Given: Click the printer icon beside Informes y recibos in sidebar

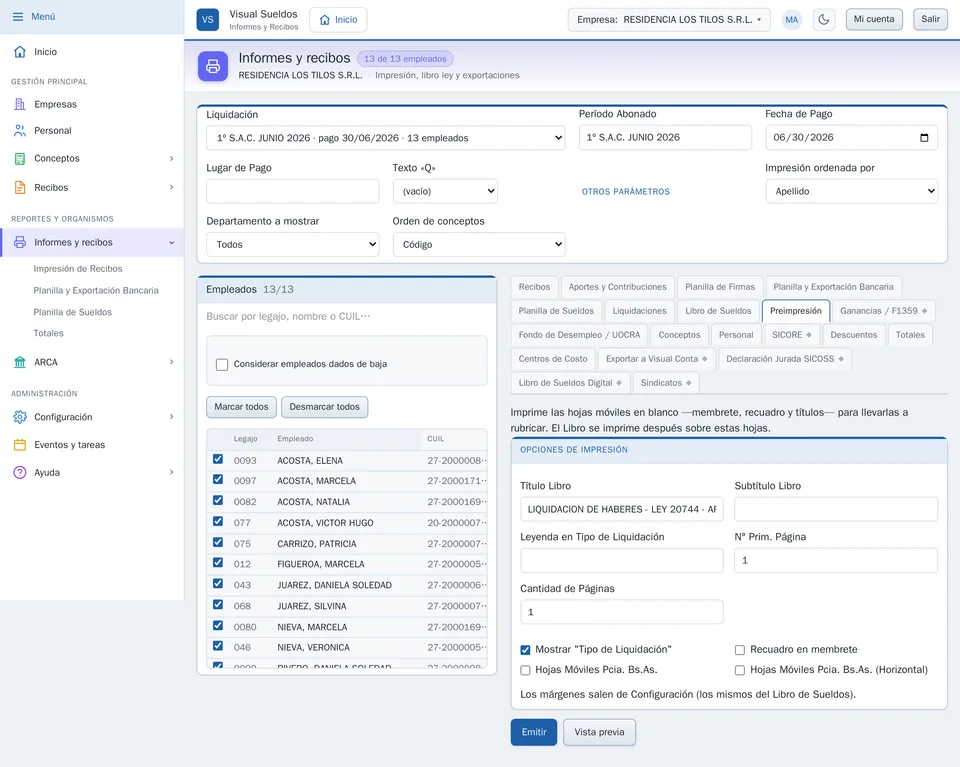Looking at the screenshot, I should 20,242.
